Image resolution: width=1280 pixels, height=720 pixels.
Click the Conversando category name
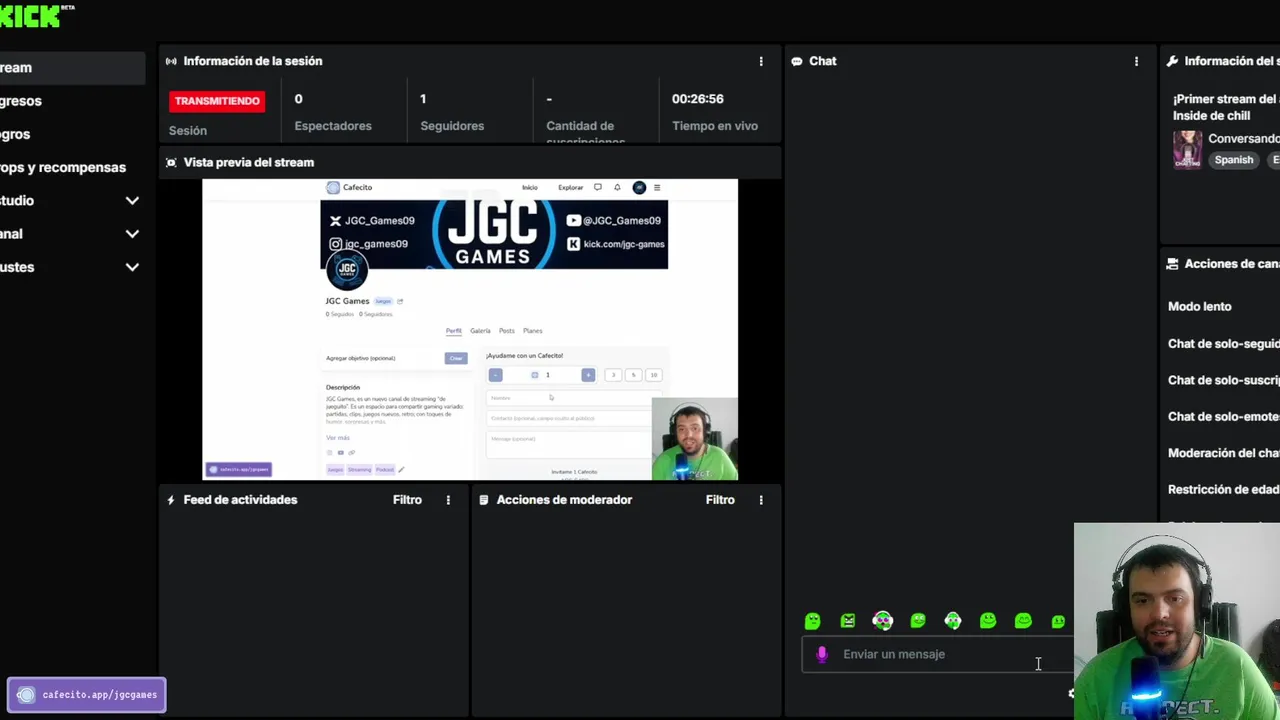[x=1244, y=139]
